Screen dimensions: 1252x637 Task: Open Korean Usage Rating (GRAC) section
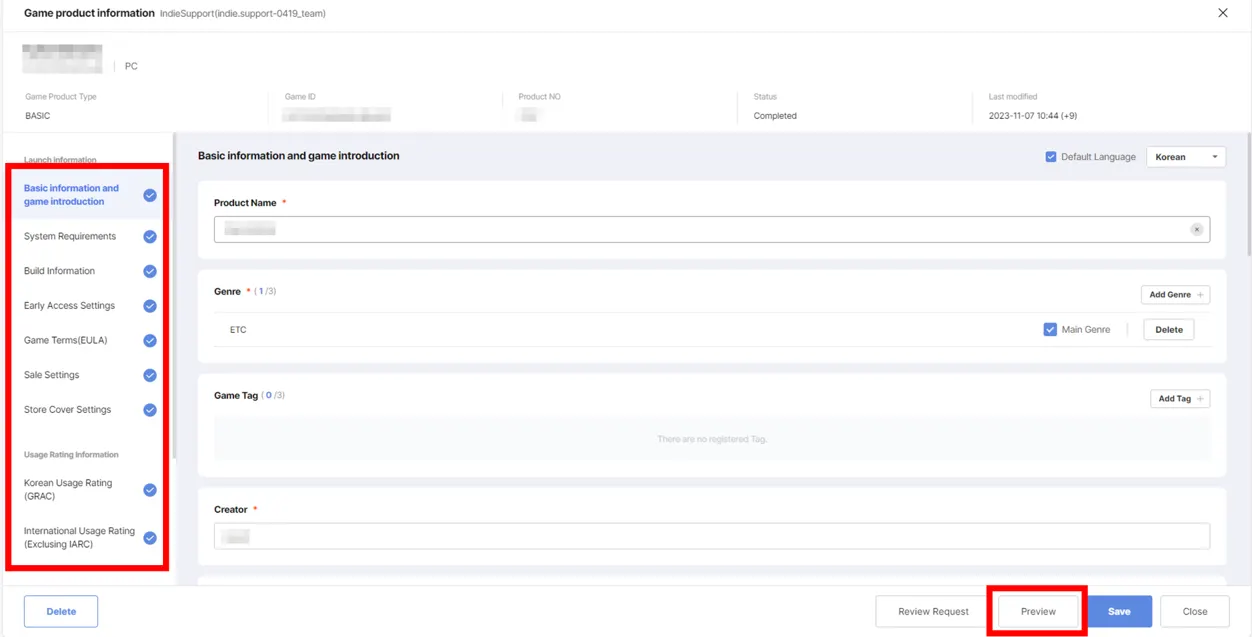[x=68, y=490]
